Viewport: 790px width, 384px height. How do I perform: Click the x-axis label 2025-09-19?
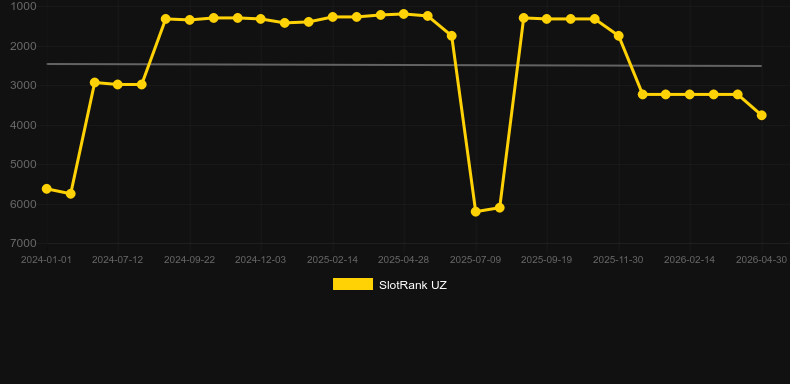pyautogui.click(x=547, y=260)
